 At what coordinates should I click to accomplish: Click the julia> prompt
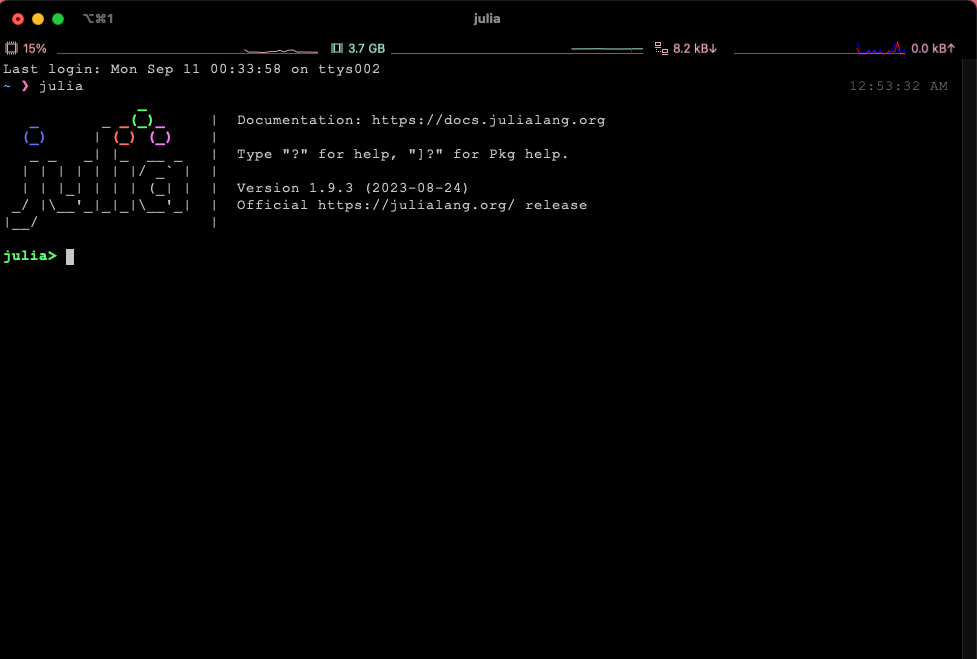click(x=30, y=256)
